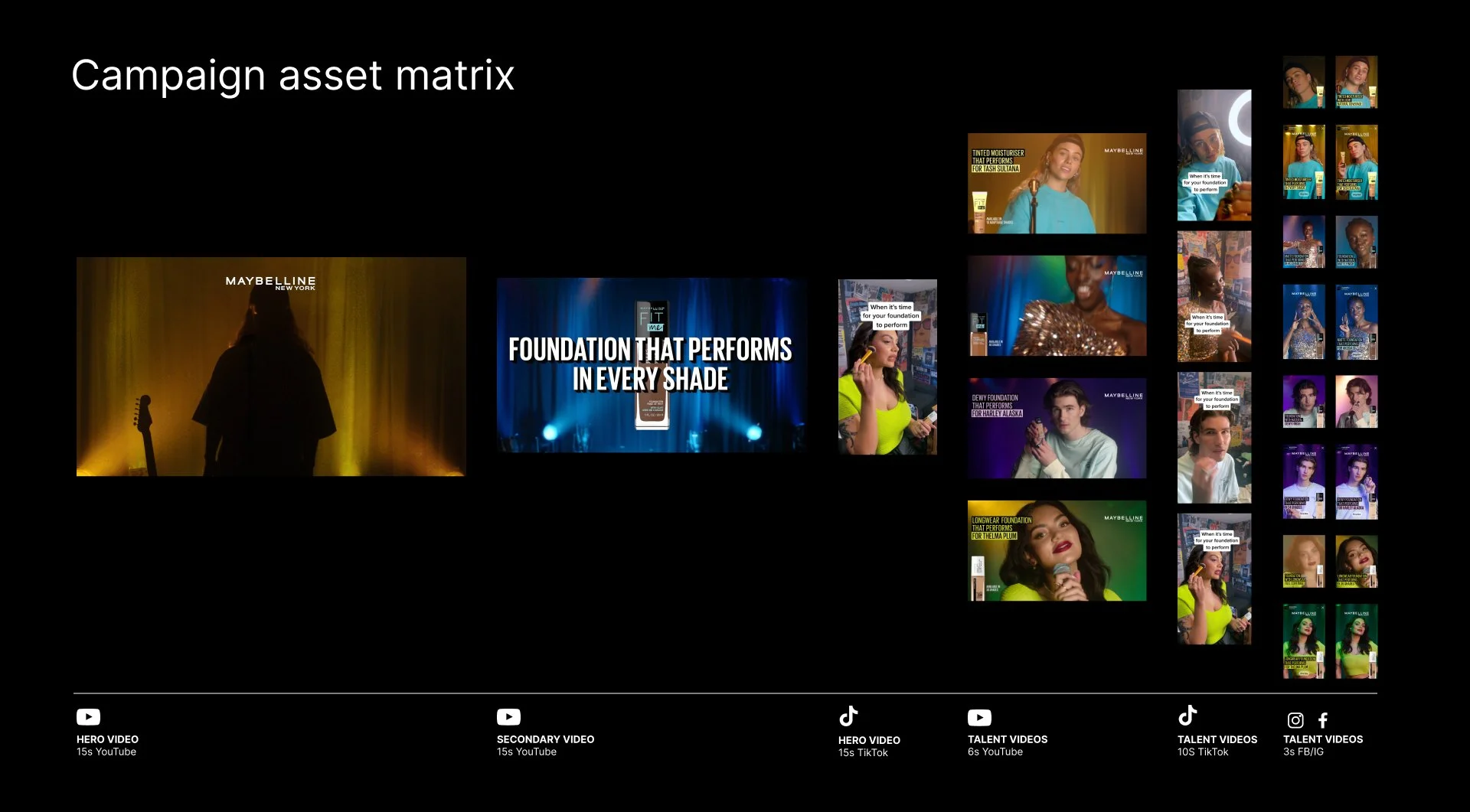Click the '15s TikTok' caption
This screenshot has width=1470, height=812.
coord(863,752)
